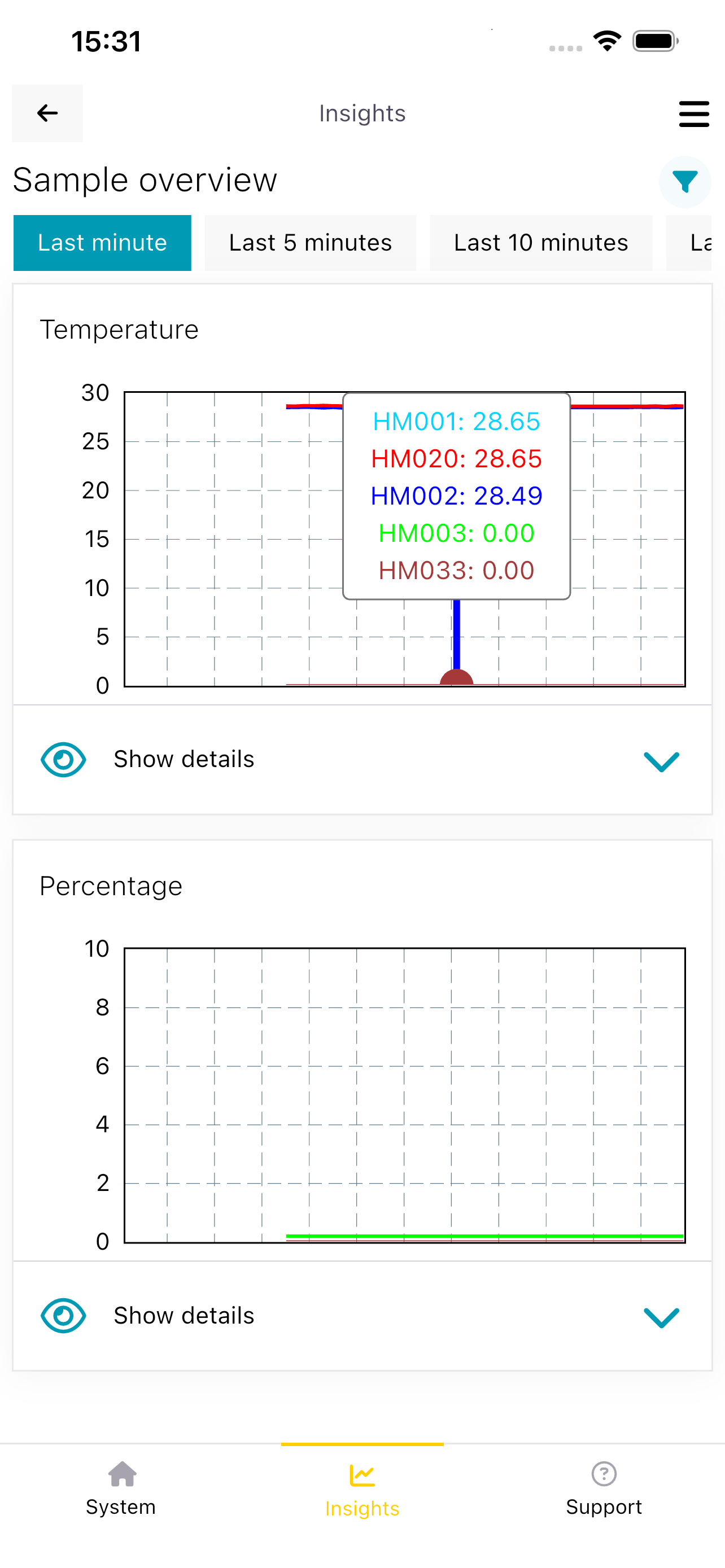
Task: Click the HM033: 0.00 tooltip entry
Action: 457,570
